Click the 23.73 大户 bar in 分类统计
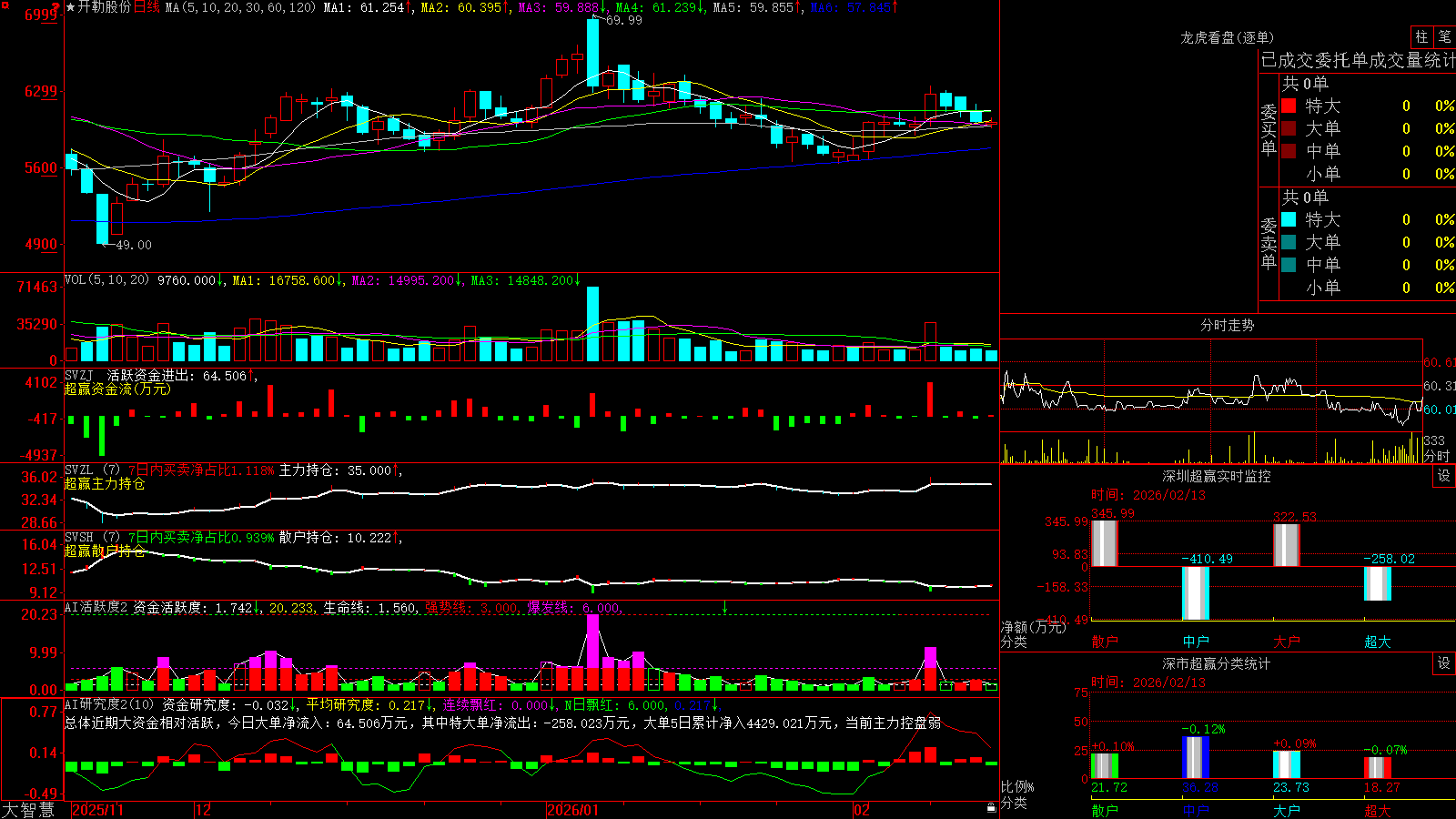1456x819 pixels. pyautogui.click(x=1287, y=764)
